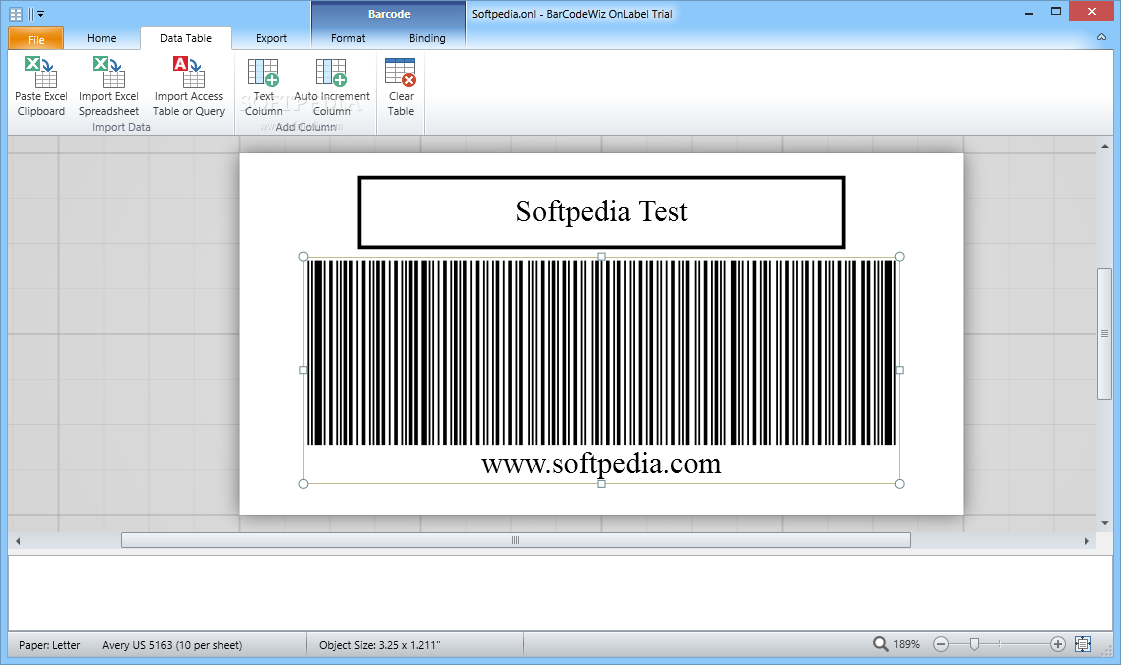Click the vertical scrollbar down arrow
1121x665 pixels.
tap(1105, 523)
